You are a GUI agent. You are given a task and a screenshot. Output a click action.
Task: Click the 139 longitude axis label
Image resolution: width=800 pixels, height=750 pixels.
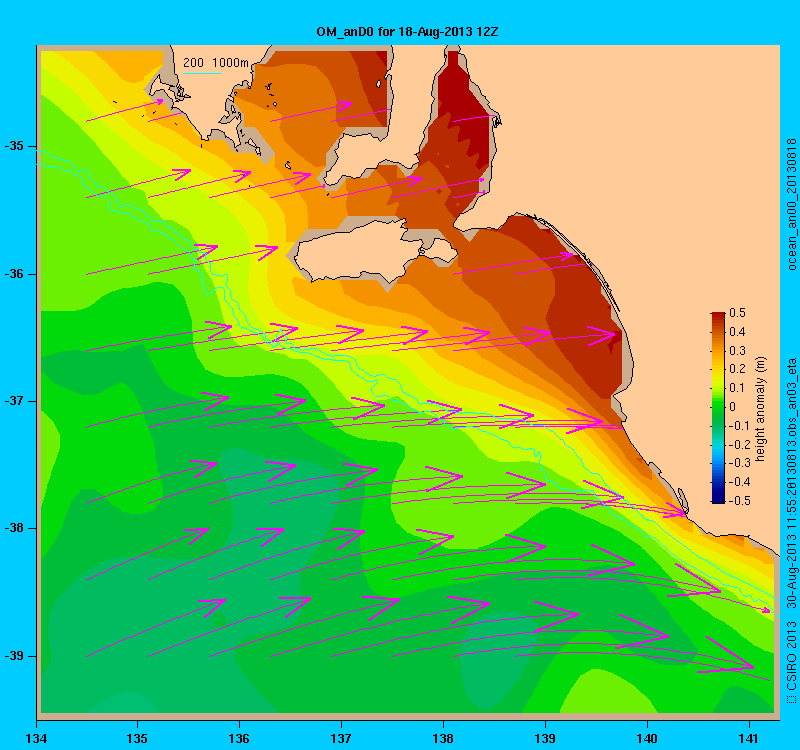coord(545,739)
